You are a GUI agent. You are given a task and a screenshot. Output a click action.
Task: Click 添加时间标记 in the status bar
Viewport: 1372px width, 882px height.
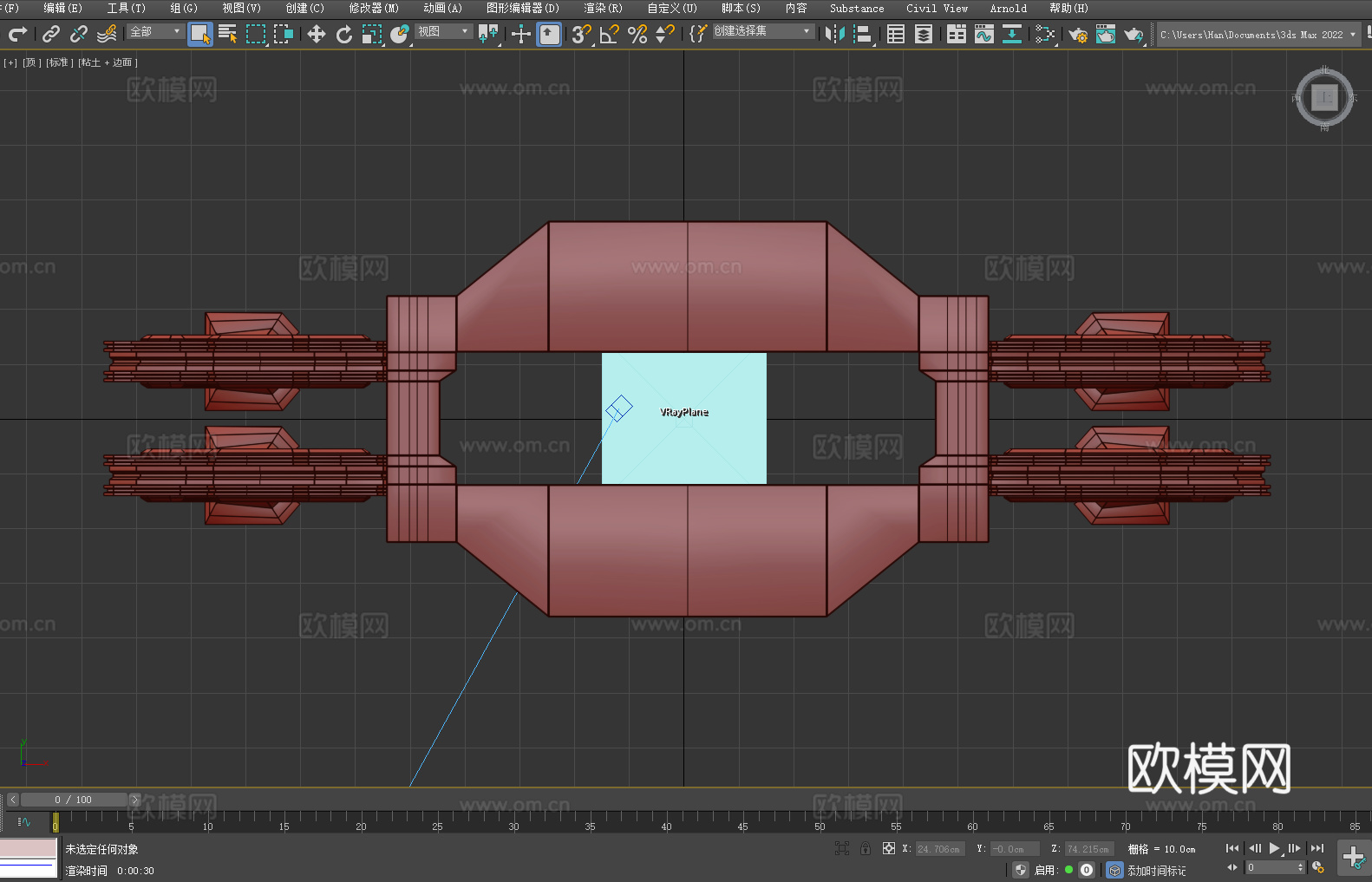(1156, 870)
